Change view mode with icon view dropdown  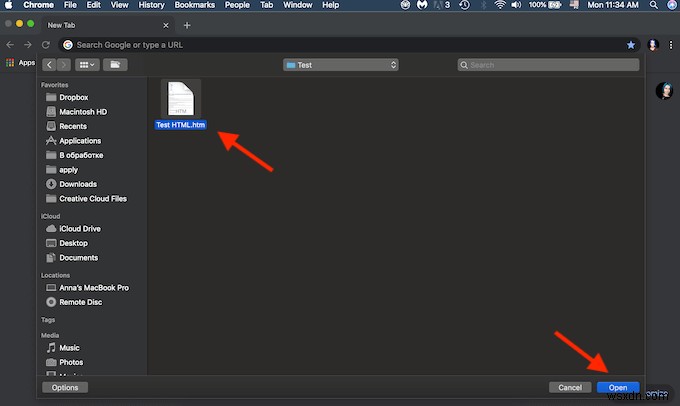[x=87, y=65]
